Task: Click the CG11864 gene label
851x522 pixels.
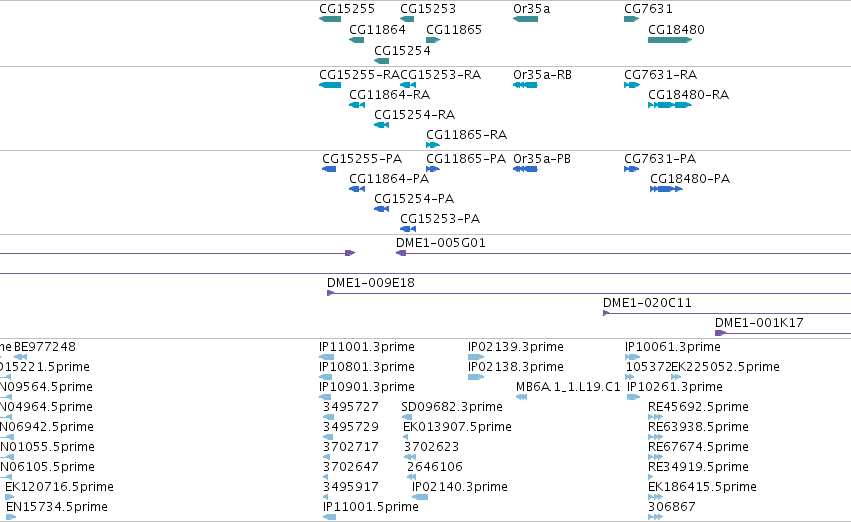Action: point(377,29)
